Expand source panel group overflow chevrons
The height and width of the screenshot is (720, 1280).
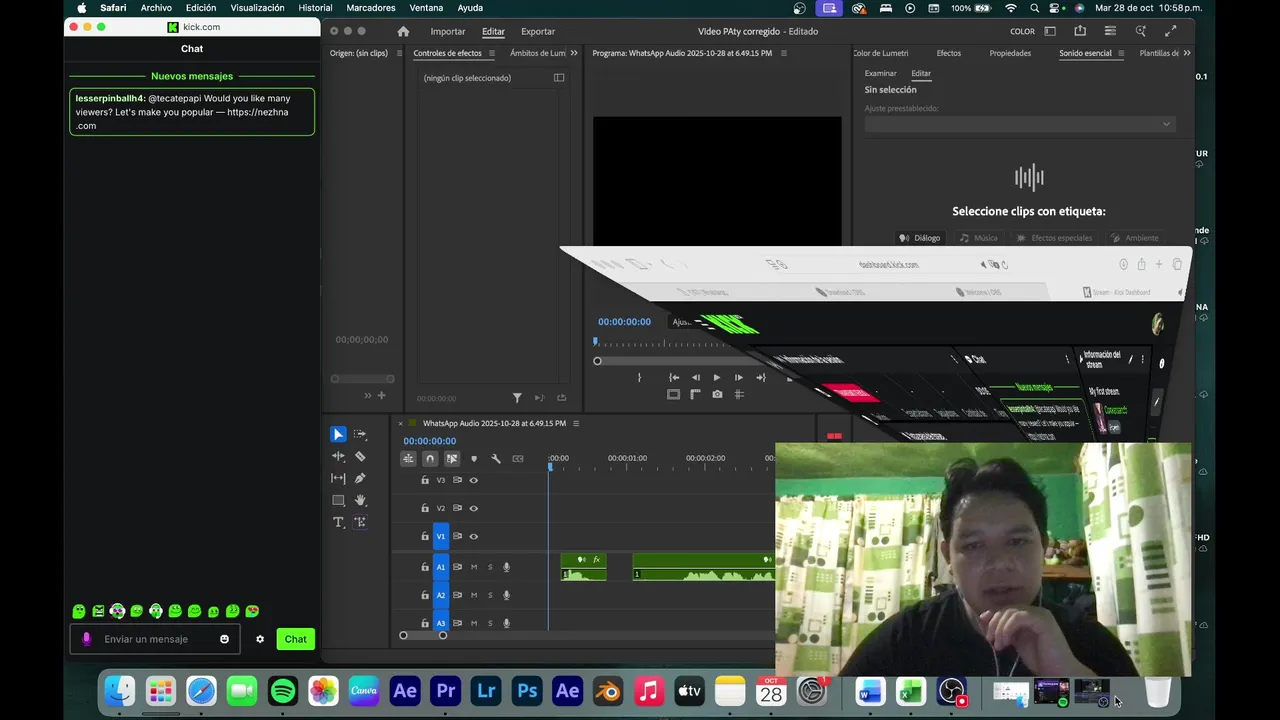pos(574,53)
